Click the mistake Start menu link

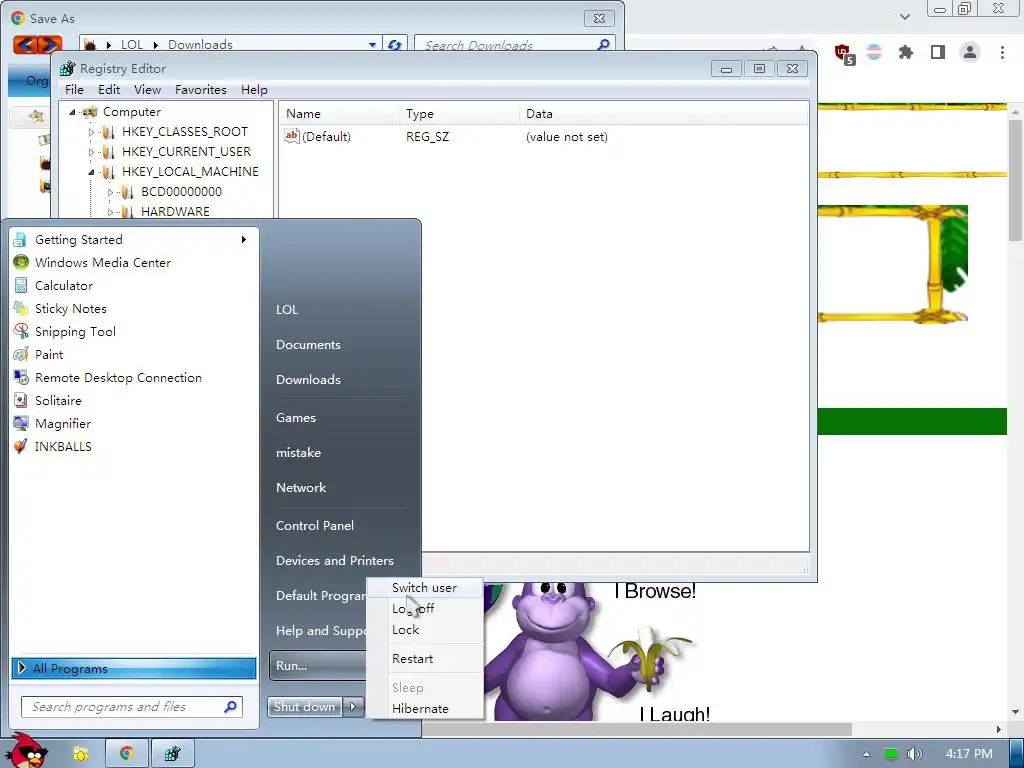298,453
